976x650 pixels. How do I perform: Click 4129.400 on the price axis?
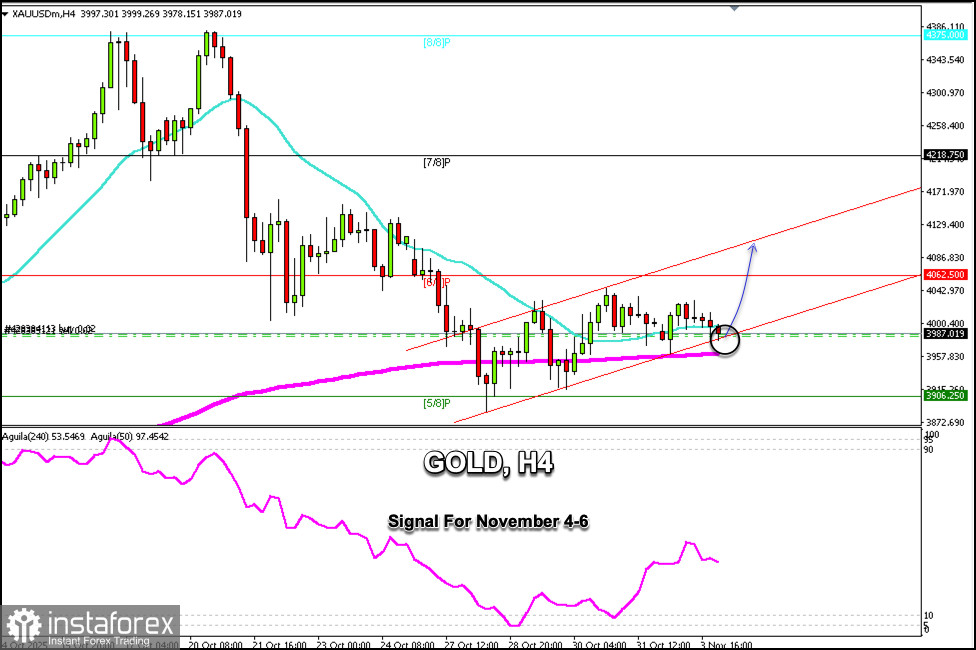(x=945, y=225)
